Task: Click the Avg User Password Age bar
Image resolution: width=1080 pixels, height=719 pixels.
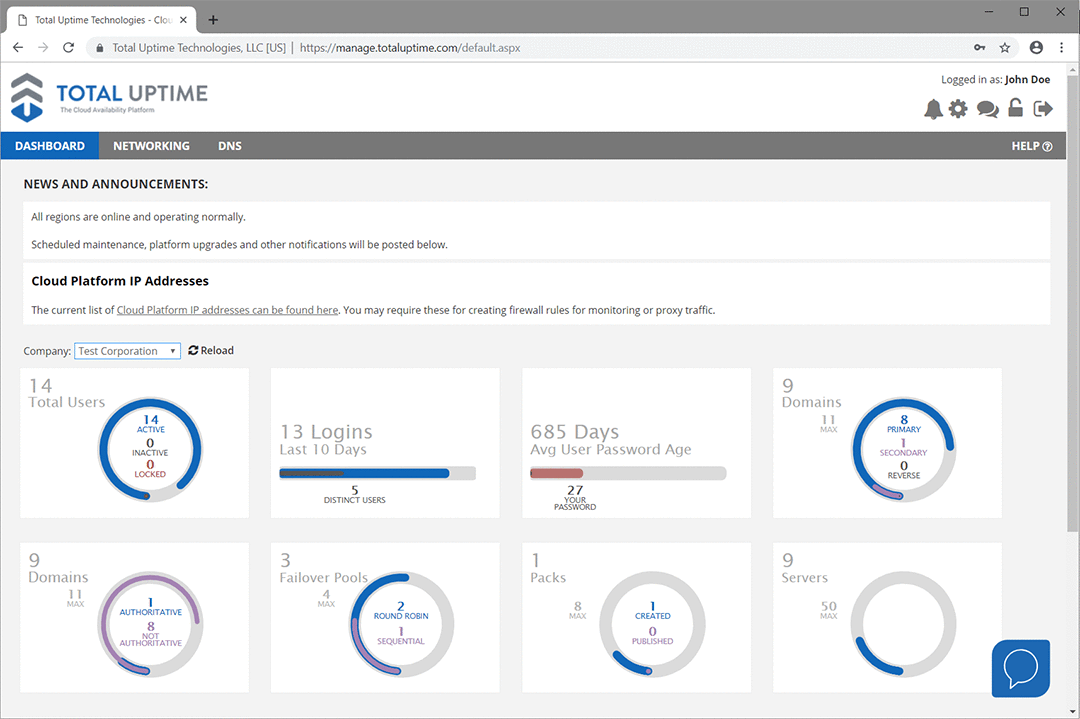Action: click(x=628, y=473)
